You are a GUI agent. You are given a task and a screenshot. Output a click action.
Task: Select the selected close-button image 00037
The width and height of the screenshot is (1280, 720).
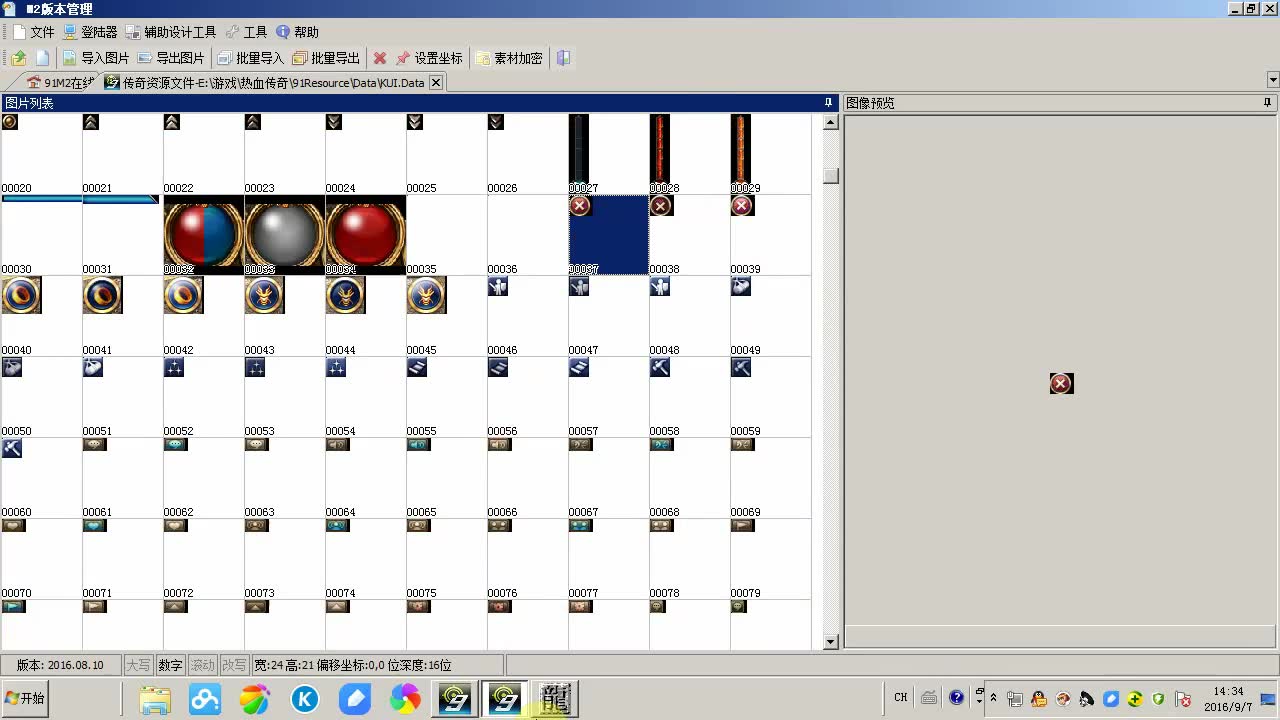click(x=609, y=235)
